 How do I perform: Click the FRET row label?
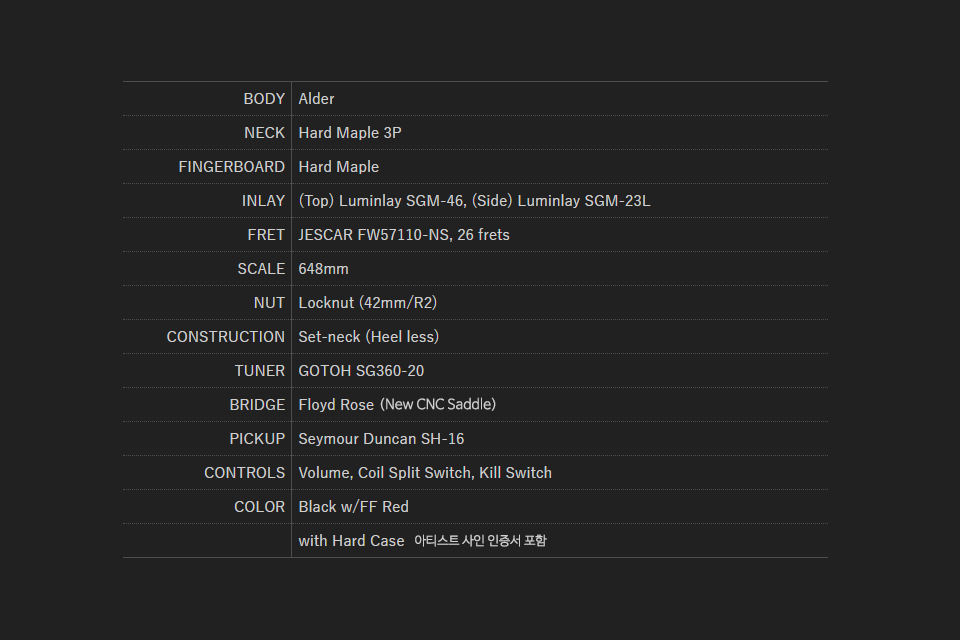coord(266,235)
